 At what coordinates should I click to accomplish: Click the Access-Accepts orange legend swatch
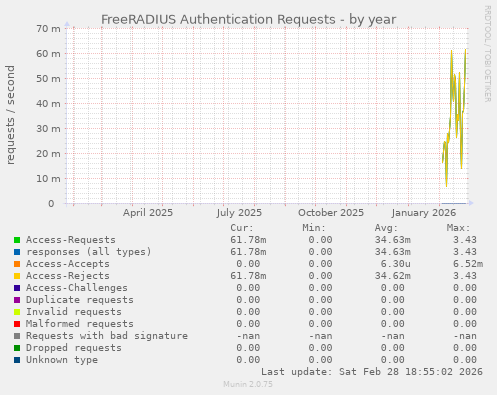[x=17, y=264]
